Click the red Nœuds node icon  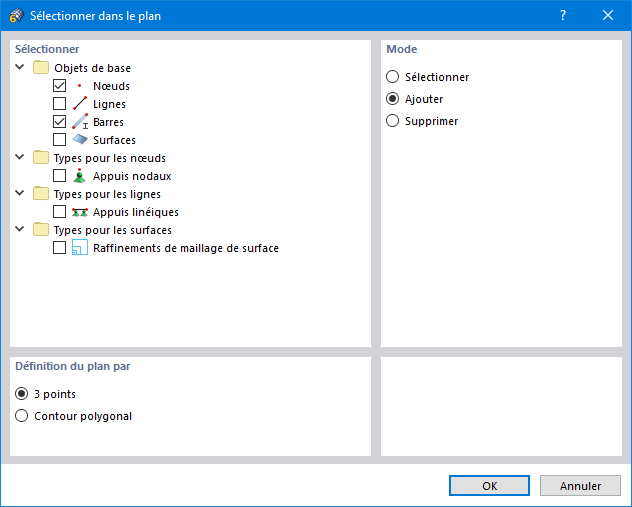(80, 86)
